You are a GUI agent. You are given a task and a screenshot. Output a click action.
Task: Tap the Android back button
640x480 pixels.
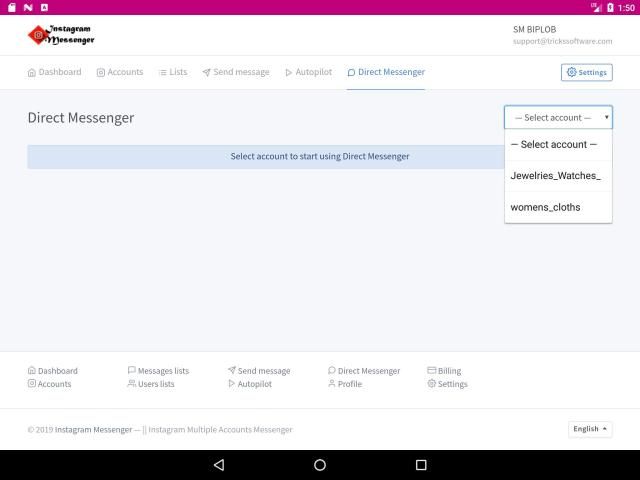pos(219,465)
